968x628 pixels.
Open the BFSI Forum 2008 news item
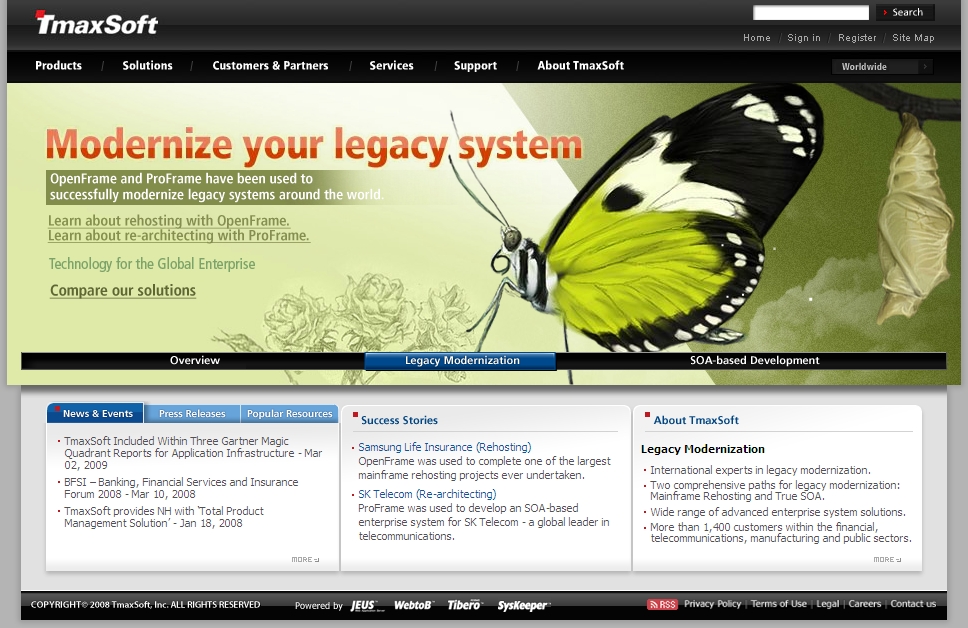tap(181, 488)
